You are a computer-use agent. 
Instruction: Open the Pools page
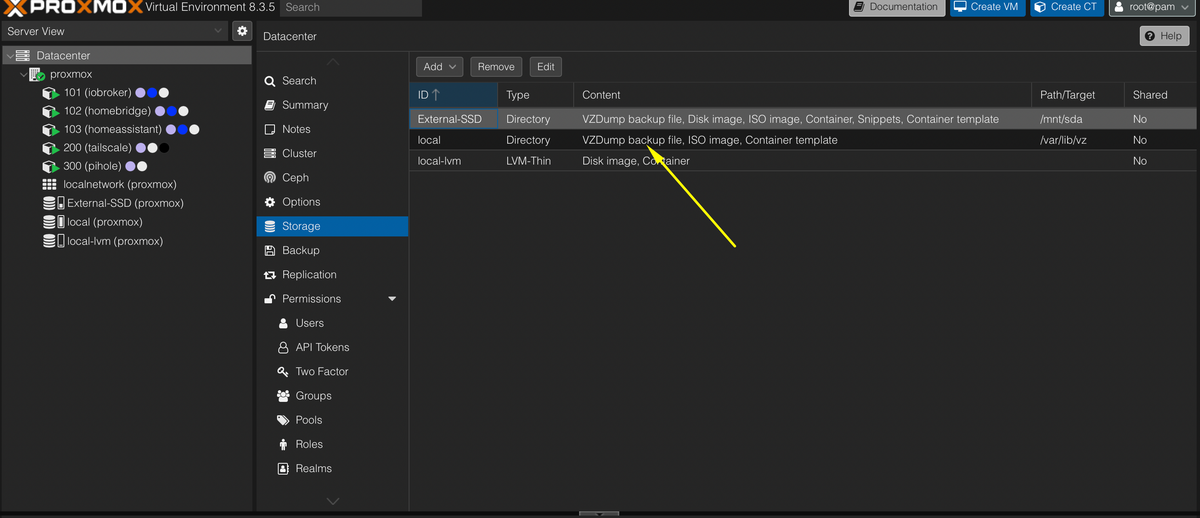[332, 420]
